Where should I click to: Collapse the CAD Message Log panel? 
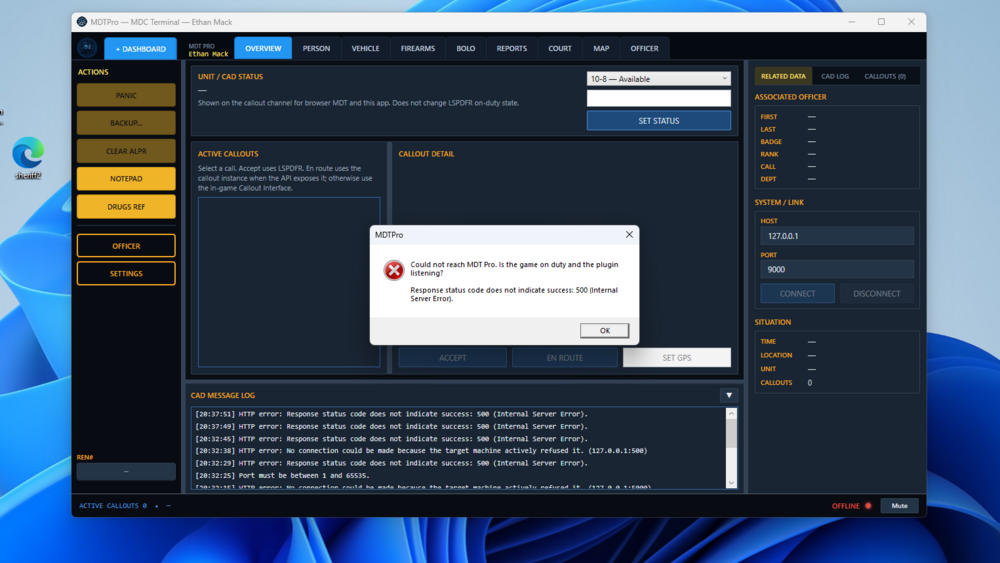point(729,395)
